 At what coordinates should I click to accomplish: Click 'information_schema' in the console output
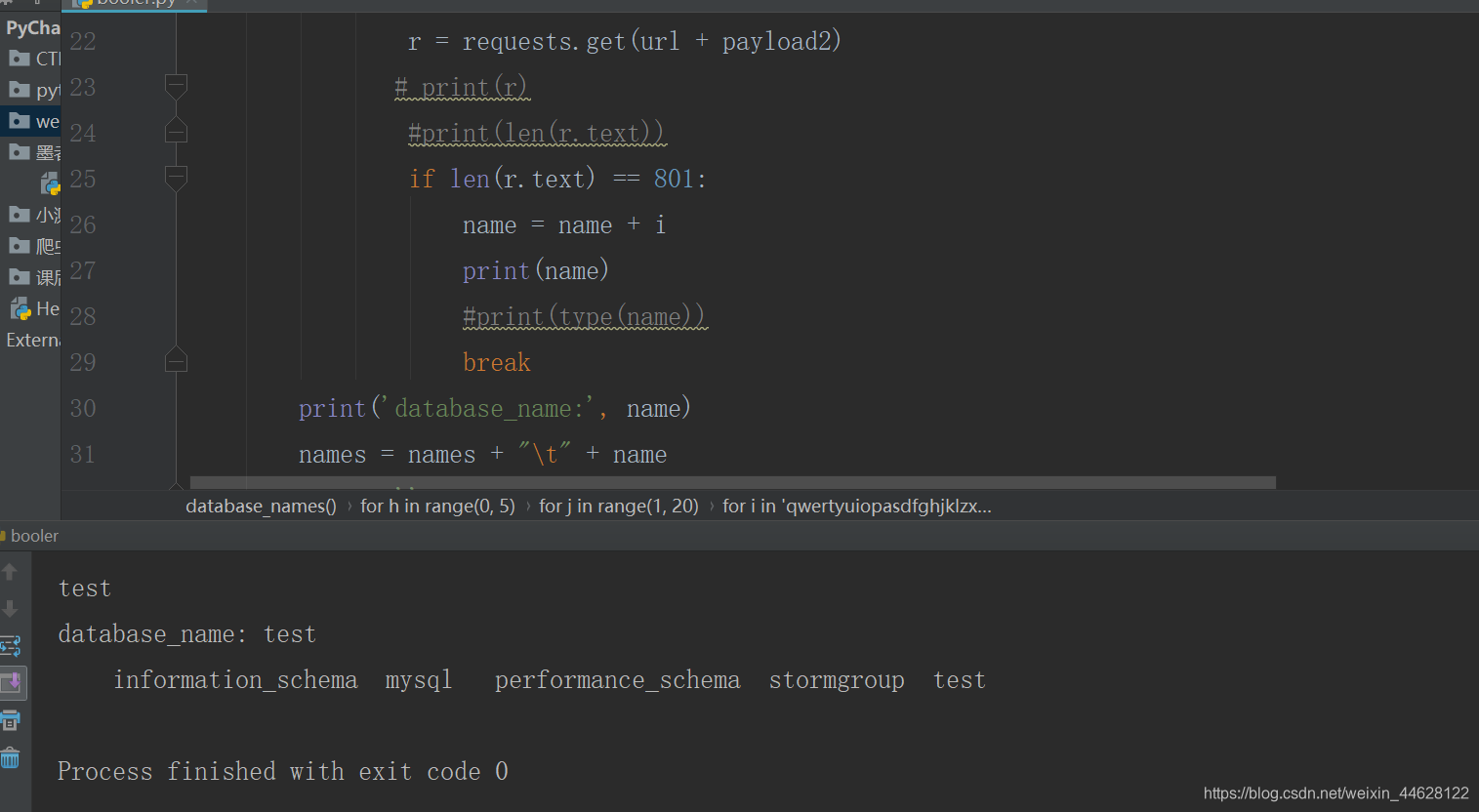click(235, 680)
